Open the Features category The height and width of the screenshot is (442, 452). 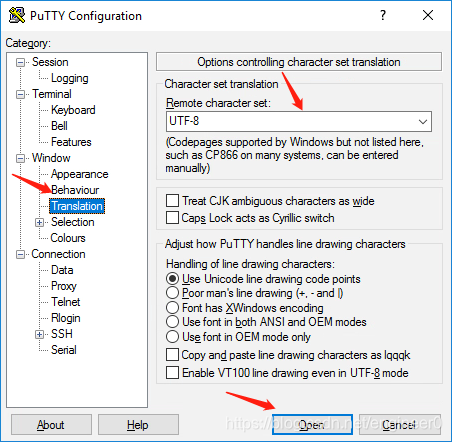coord(71,142)
